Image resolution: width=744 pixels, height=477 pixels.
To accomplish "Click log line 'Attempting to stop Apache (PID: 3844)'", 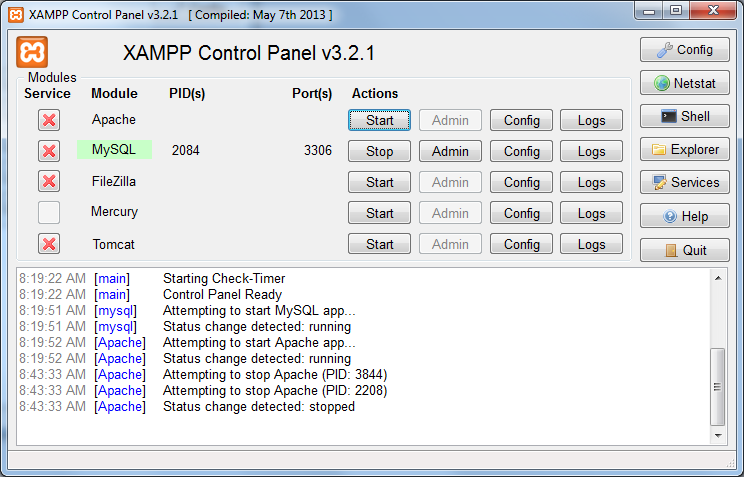I will [275, 374].
